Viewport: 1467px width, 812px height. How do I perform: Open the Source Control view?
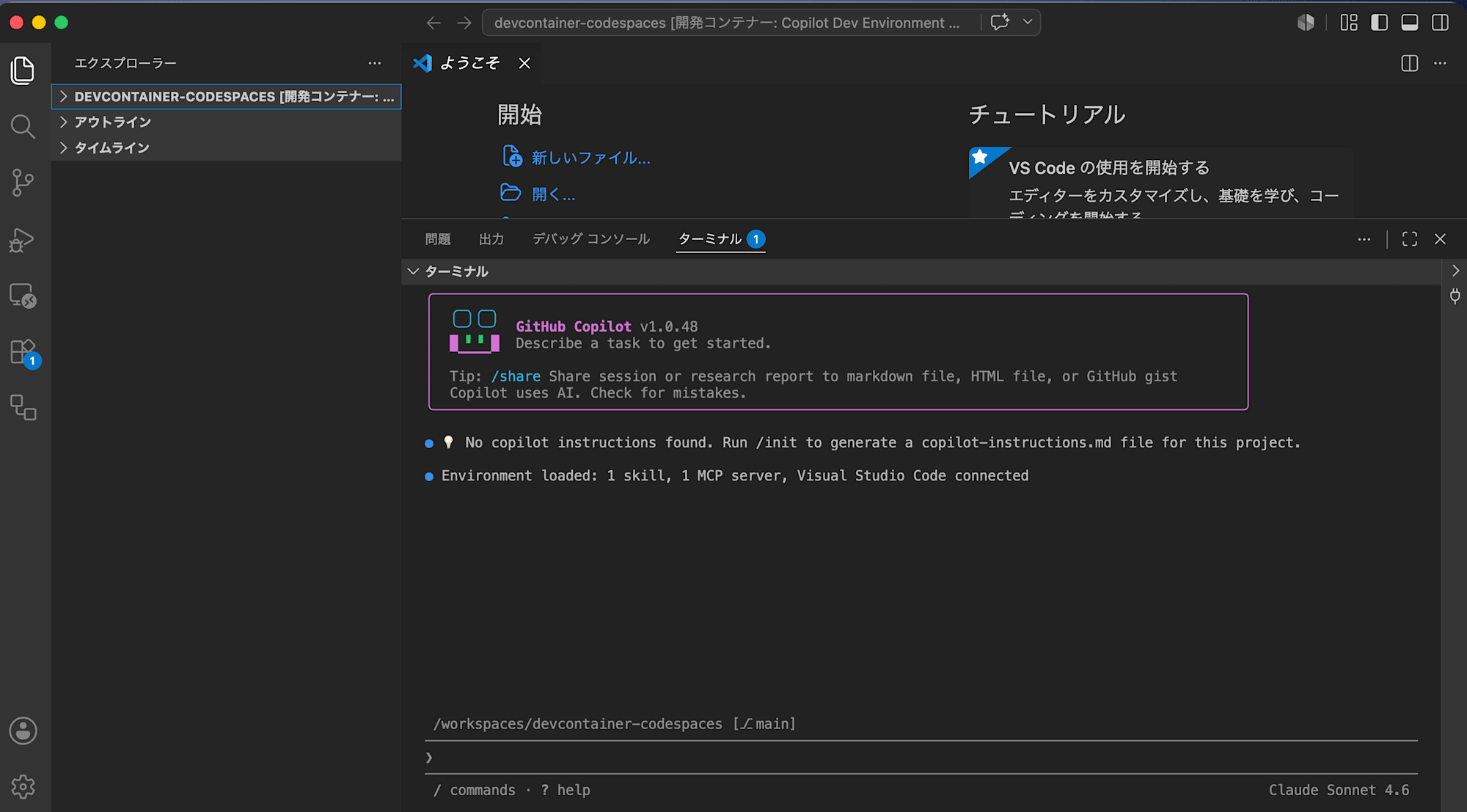23,183
